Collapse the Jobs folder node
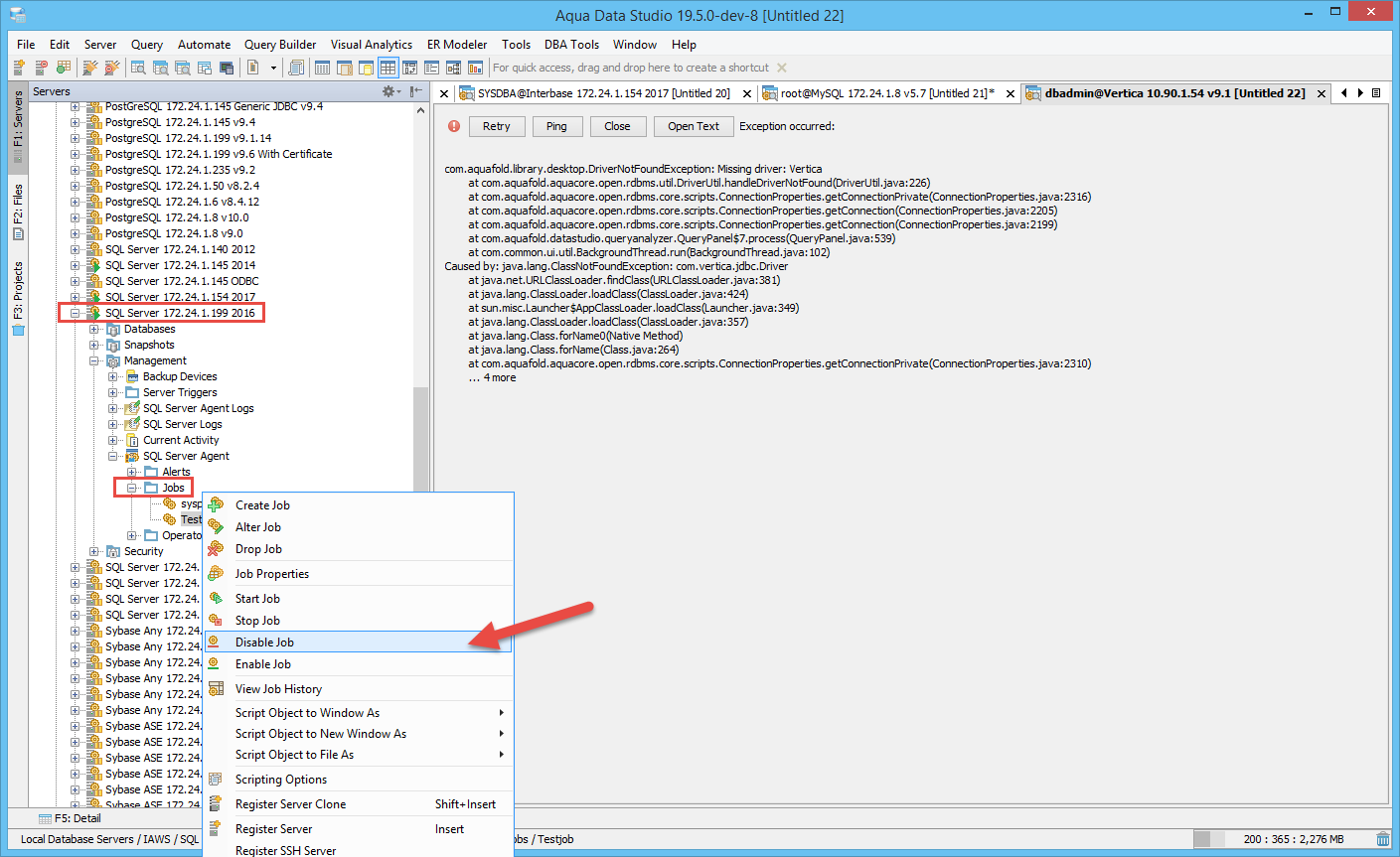Viewport: 1400px width, 857px height. [x=131, y=488]
